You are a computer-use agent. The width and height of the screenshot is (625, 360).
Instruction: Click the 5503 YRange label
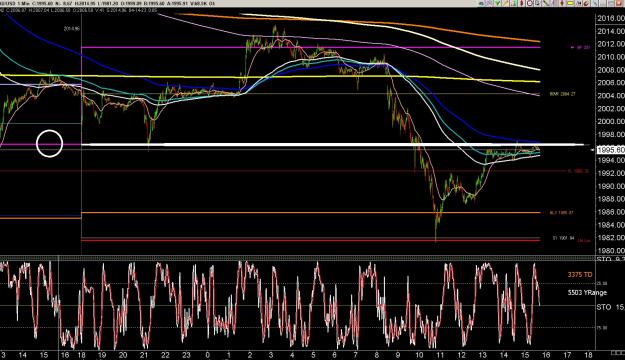point(587,293)
